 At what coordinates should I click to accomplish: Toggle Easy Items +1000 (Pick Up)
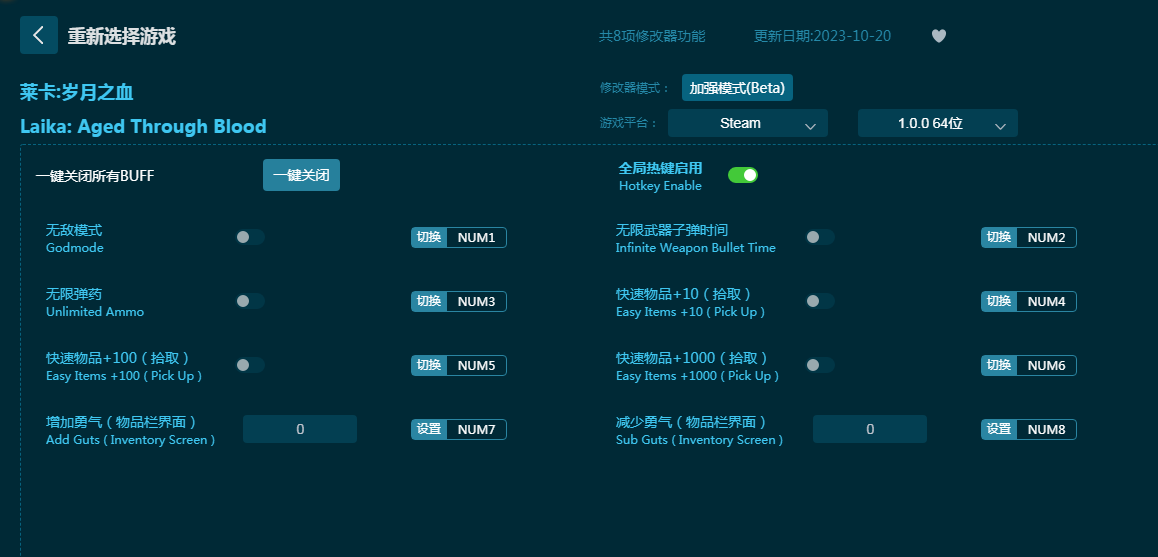click(x=820, y=365)
